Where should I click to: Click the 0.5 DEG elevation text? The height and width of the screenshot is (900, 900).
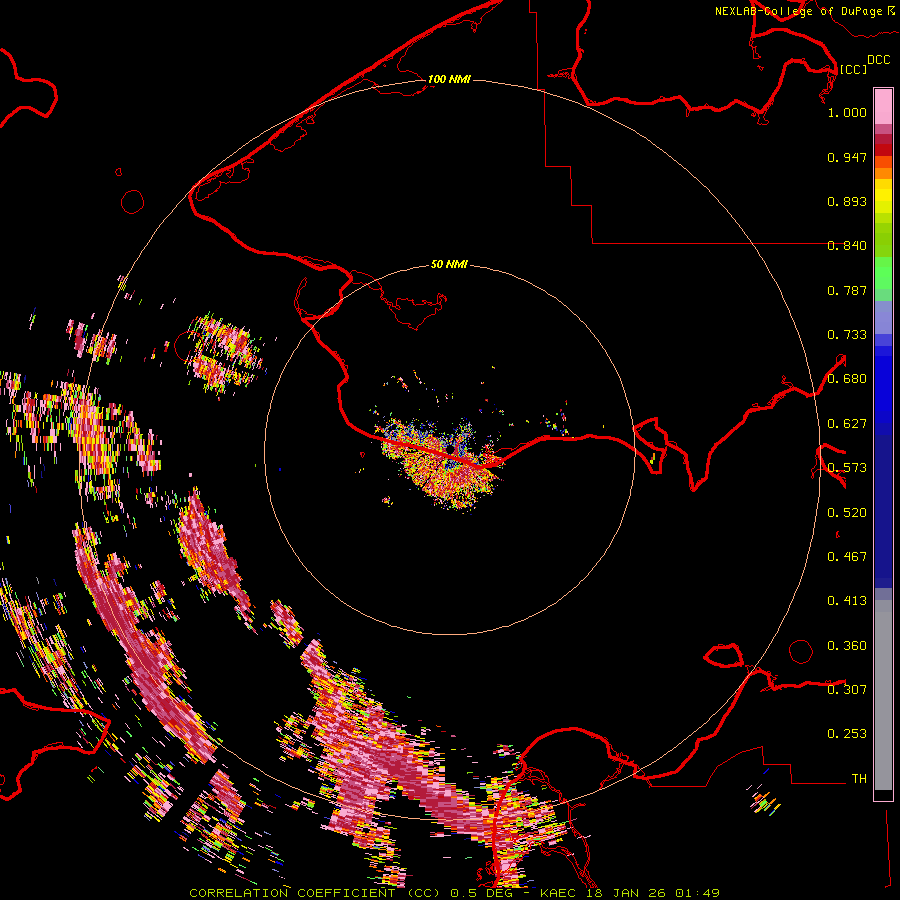481,893
